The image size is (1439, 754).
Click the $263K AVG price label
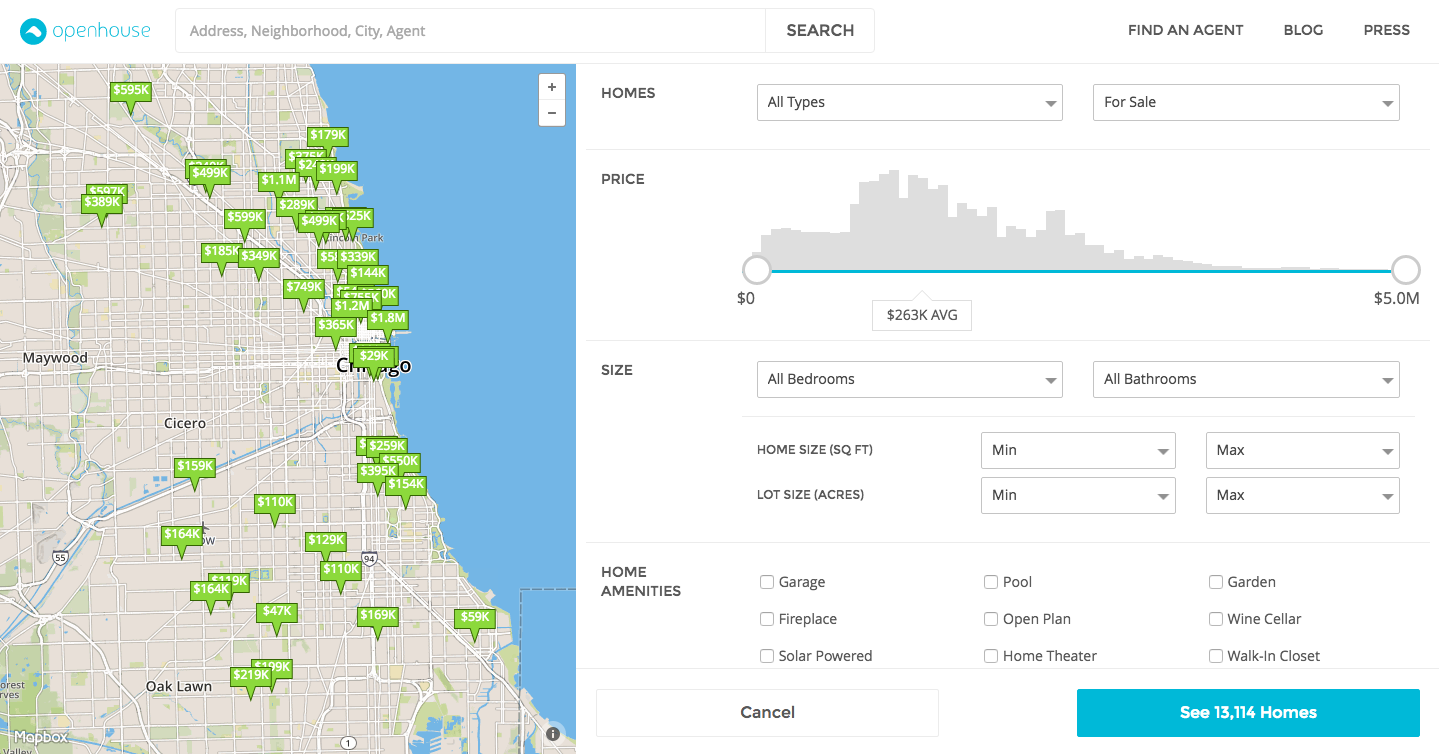(922, 314)
